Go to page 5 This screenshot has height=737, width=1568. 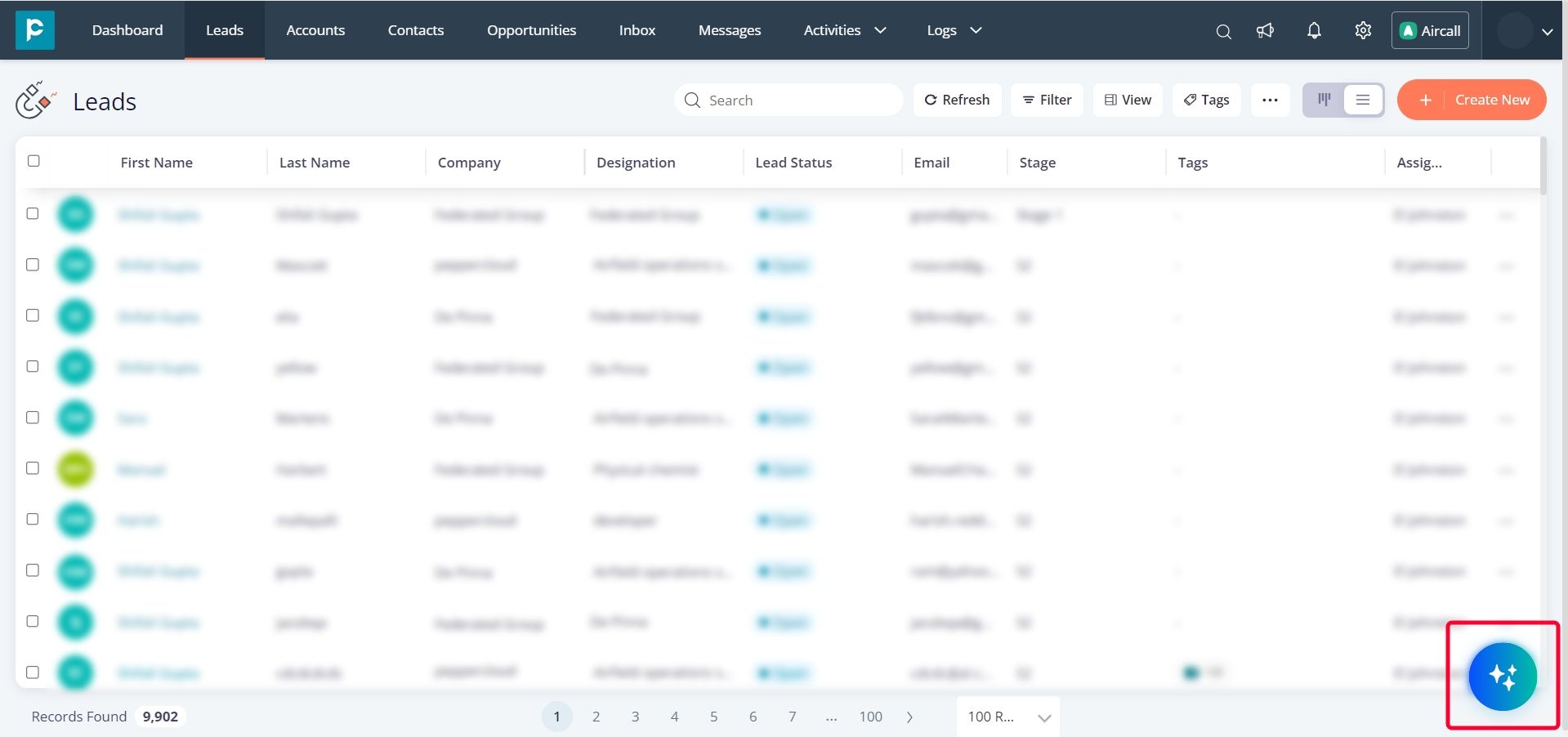[x=714, y=717]
